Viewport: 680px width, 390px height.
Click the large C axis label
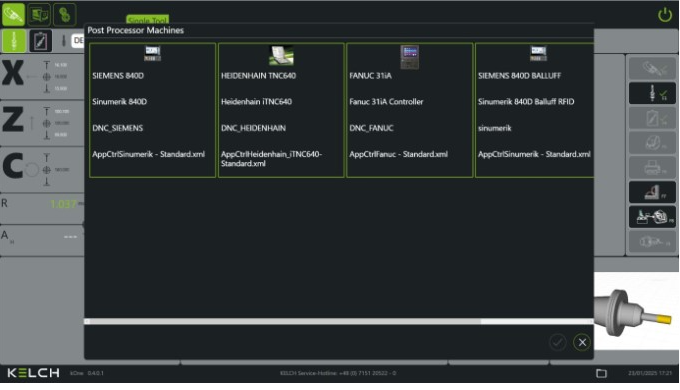tap(13, 166)
